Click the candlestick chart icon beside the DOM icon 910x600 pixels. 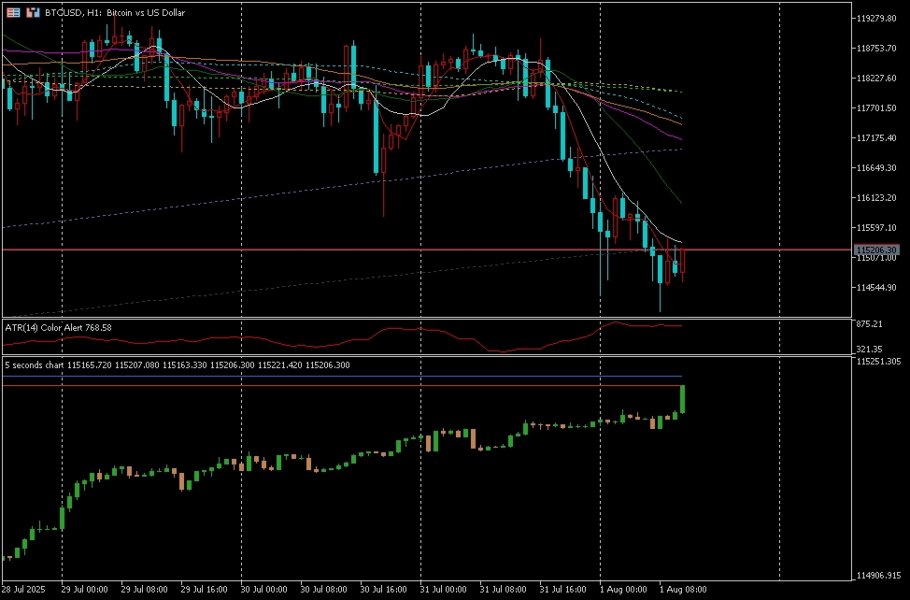coord(33,12)
